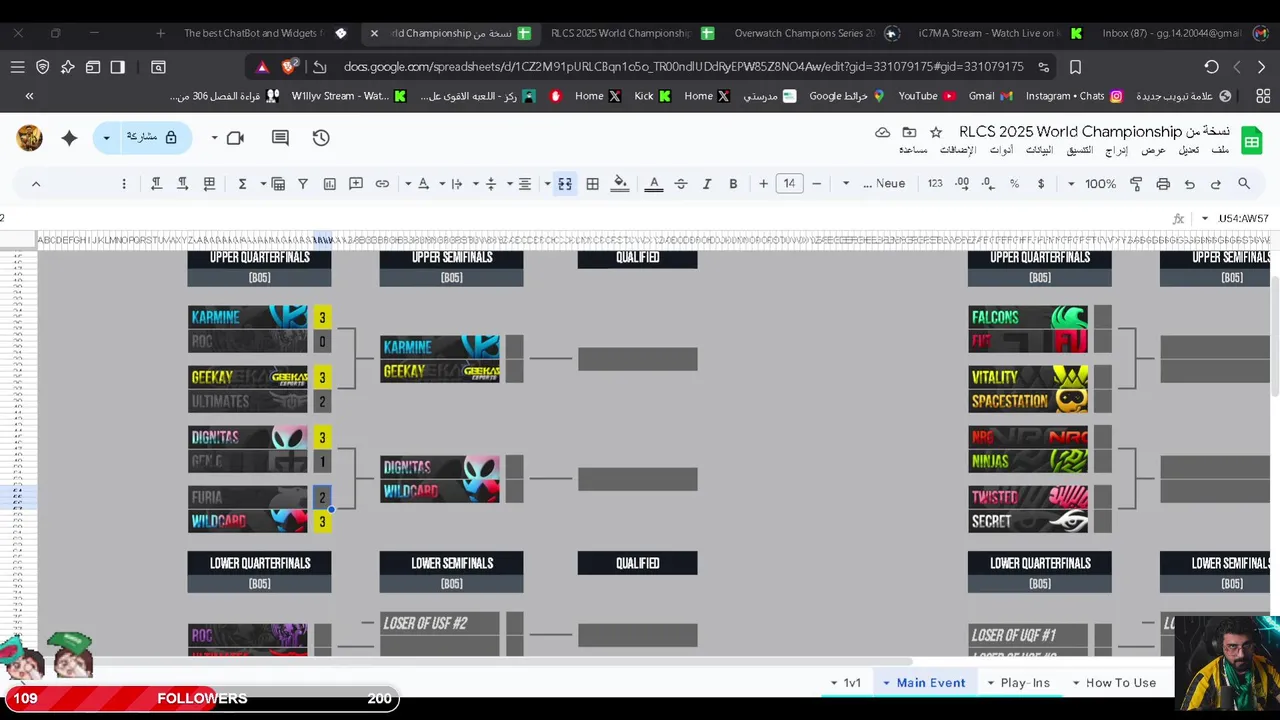Screen dimensions: 1280x720
Task: Toggle the browser sidebar panel icon
Action: (117, 67)
